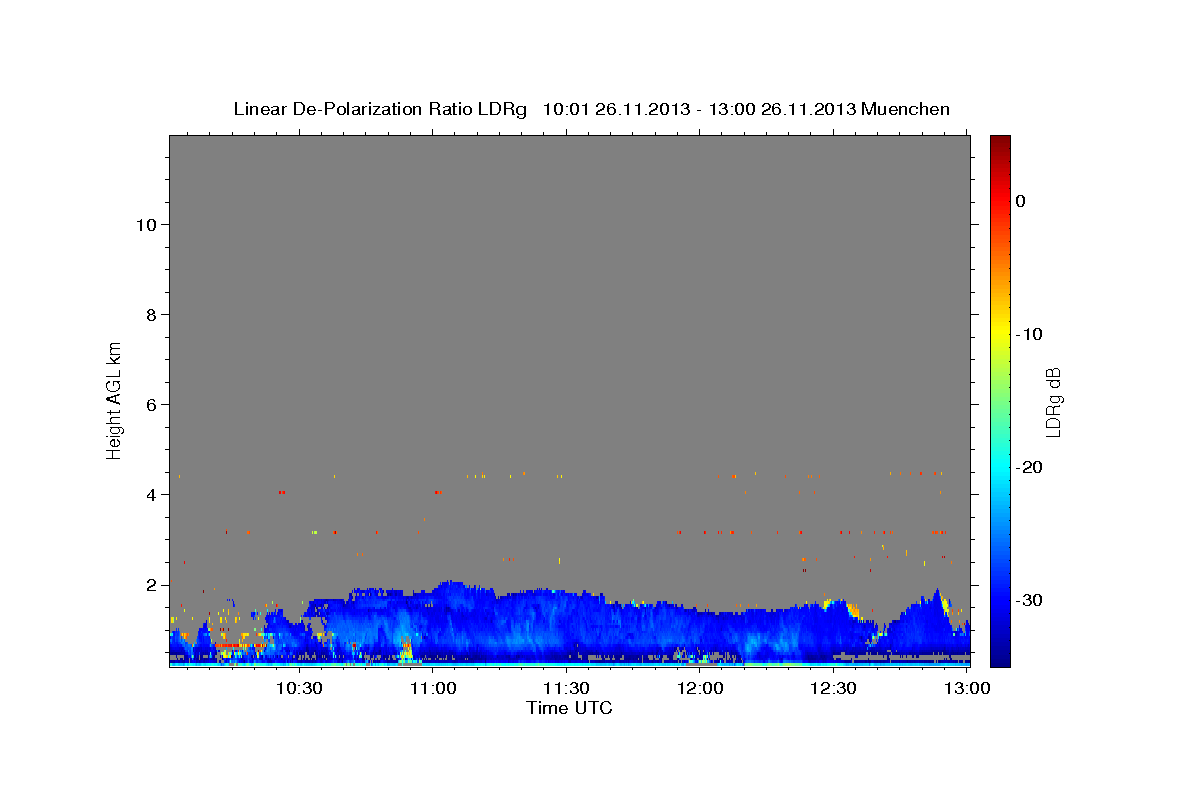The image size is (1200, 800).
Task: Click the red-orange streak below 1 km before 10:30
Action: click(x=240, y=646)
